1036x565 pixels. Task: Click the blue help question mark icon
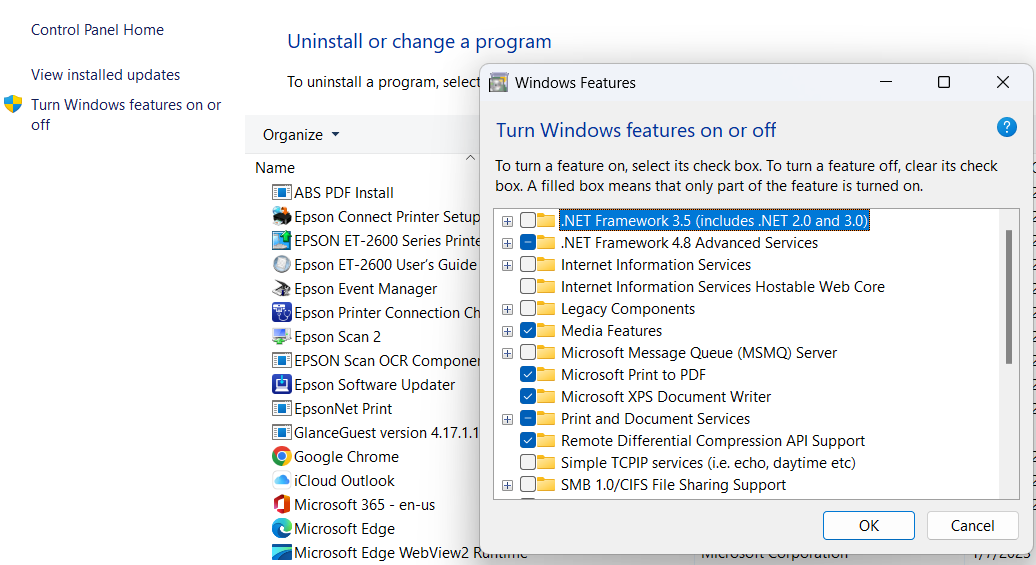pyautogui.click(x=1006, y=128)
